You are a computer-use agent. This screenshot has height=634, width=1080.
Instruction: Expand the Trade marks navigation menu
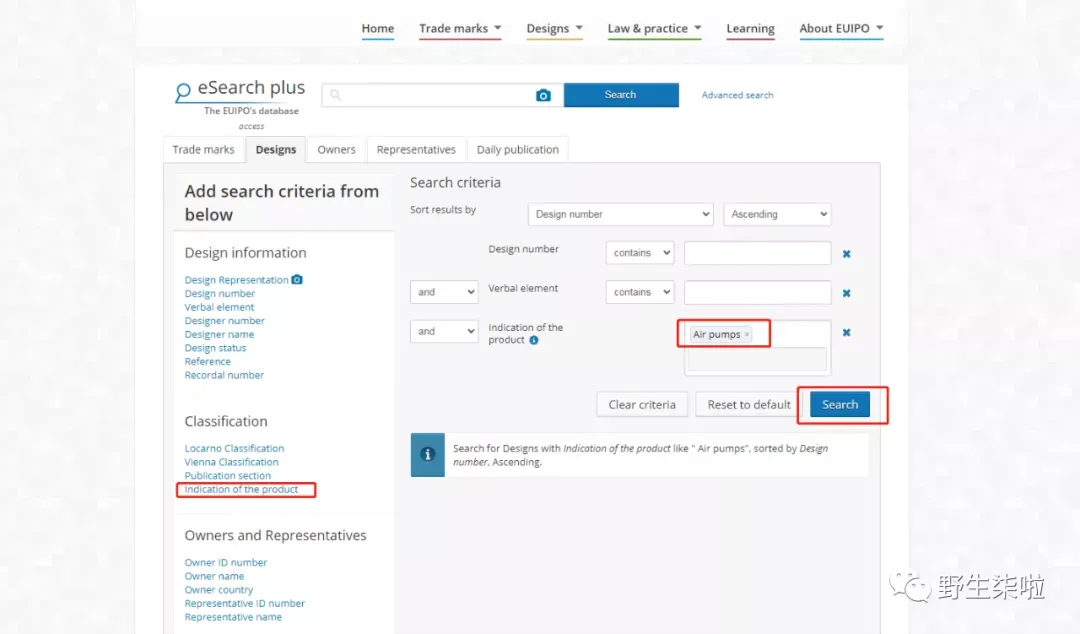point(460,28)
